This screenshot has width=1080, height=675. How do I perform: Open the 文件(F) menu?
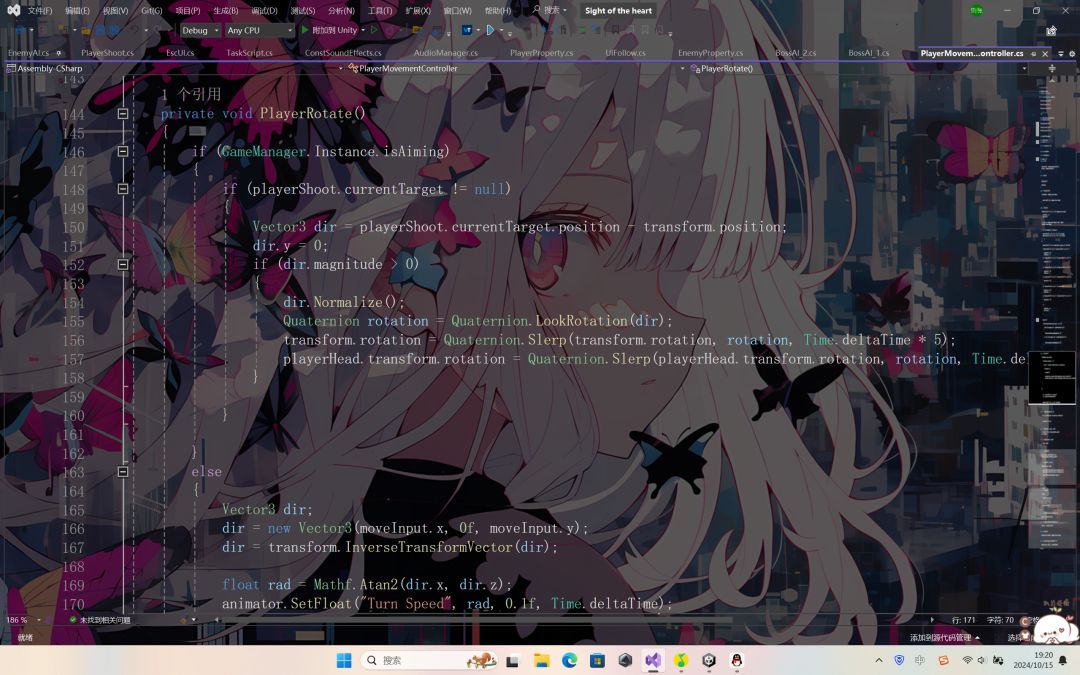[x=39, y=10]
